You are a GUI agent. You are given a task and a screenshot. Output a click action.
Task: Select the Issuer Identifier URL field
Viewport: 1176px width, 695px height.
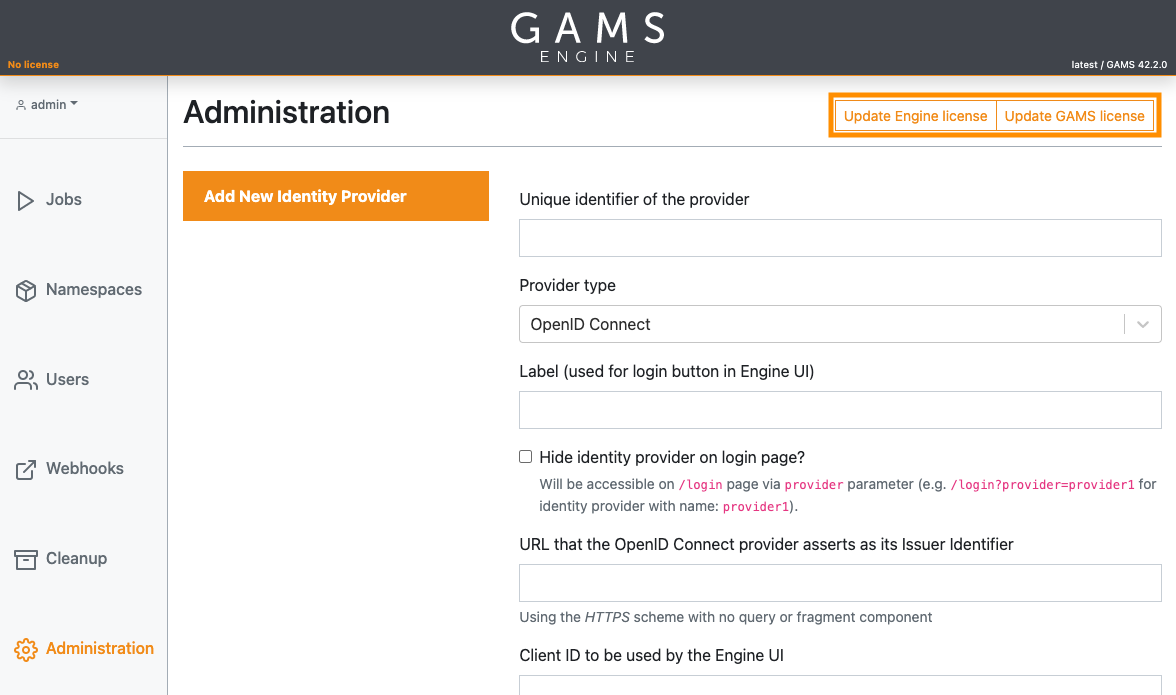click(x=839, y=582)
